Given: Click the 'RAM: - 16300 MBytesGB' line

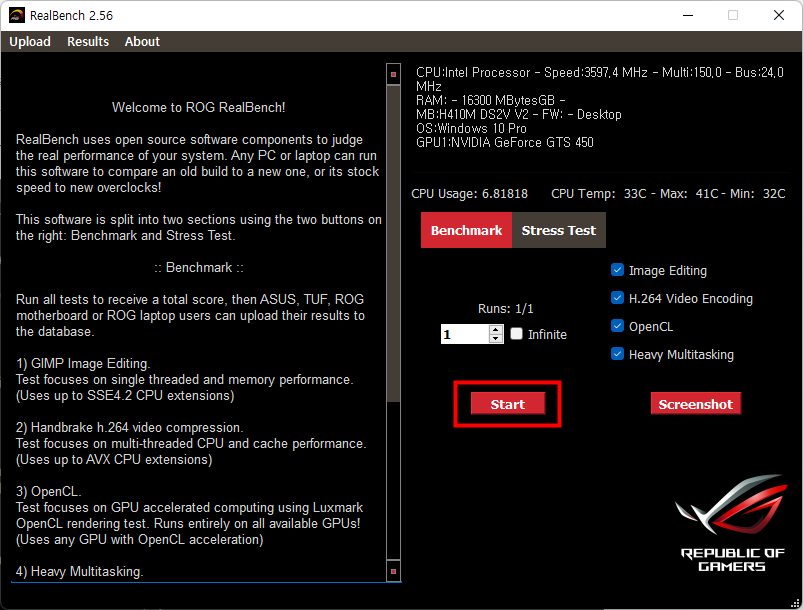Looking at the screenshot, I should (491, 100).
